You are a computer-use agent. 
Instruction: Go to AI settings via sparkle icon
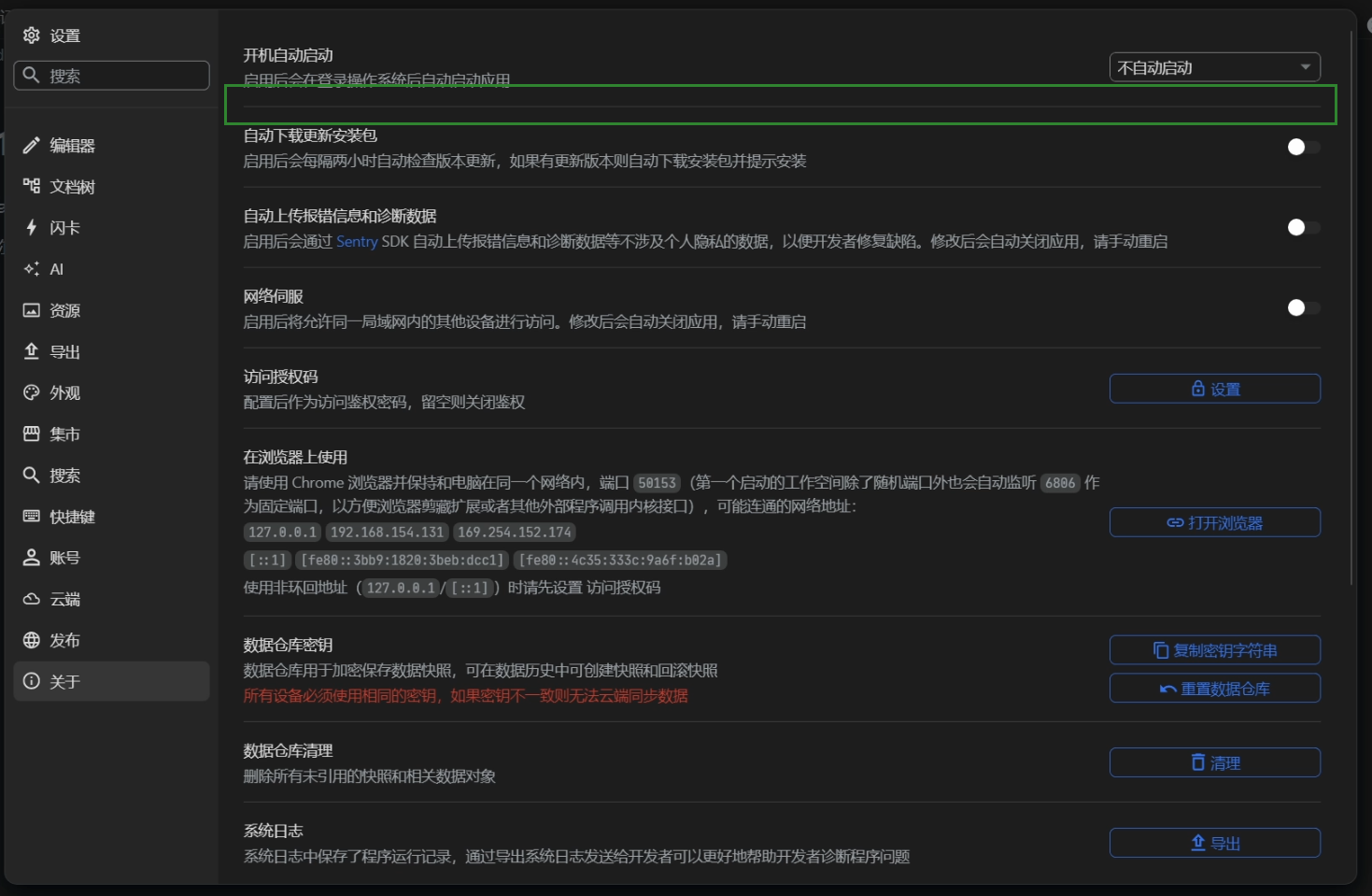[32, 269]
